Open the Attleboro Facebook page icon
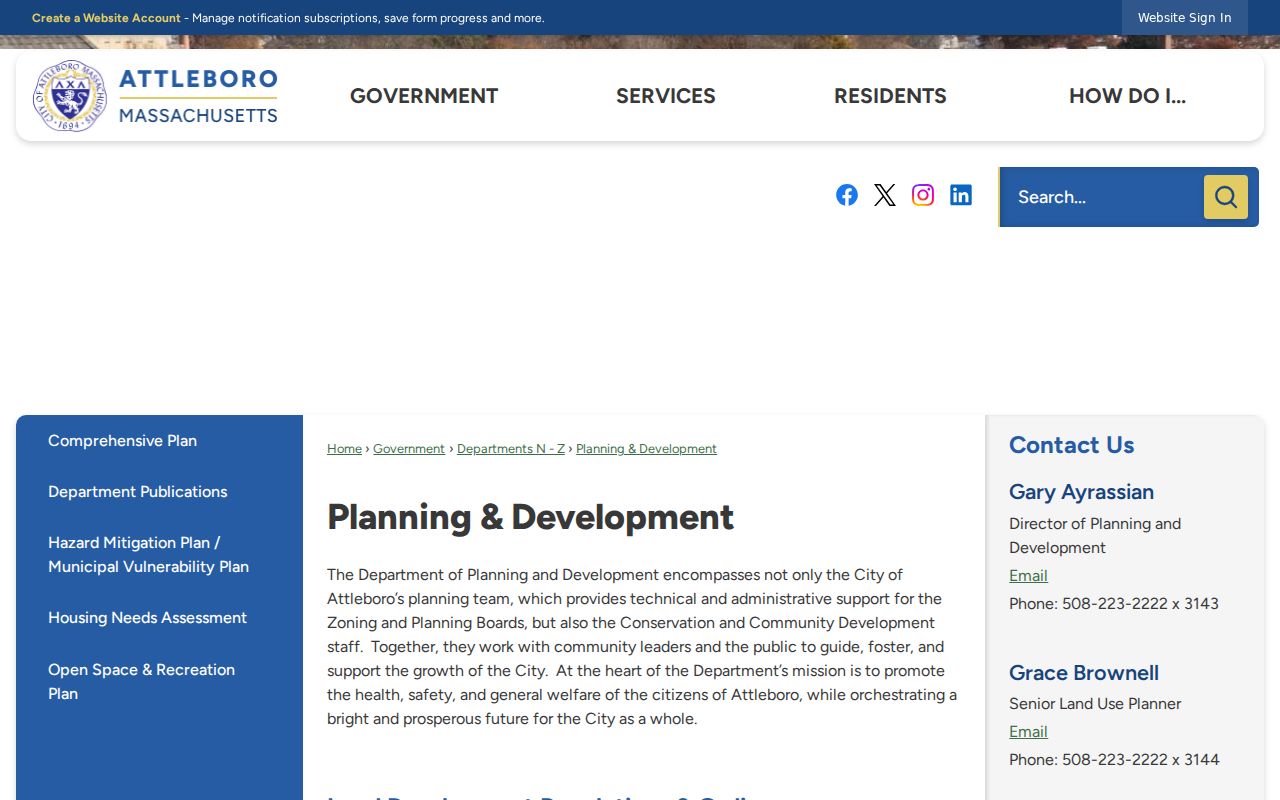This screenshot has width=1280, height=800. [x=847, y=195]
